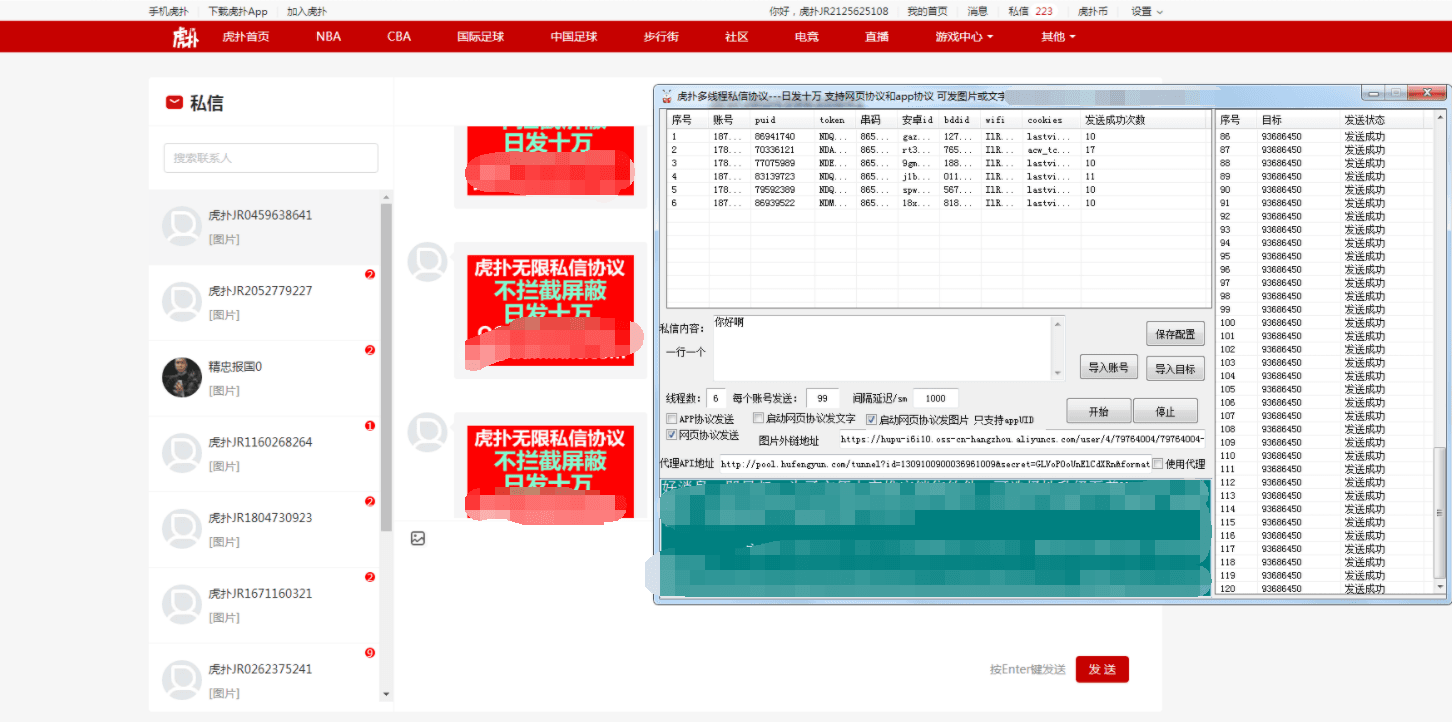Screen dimensions: 1452x722
Task: Open the 消息 link in the top bar
Action: [977, 11]
